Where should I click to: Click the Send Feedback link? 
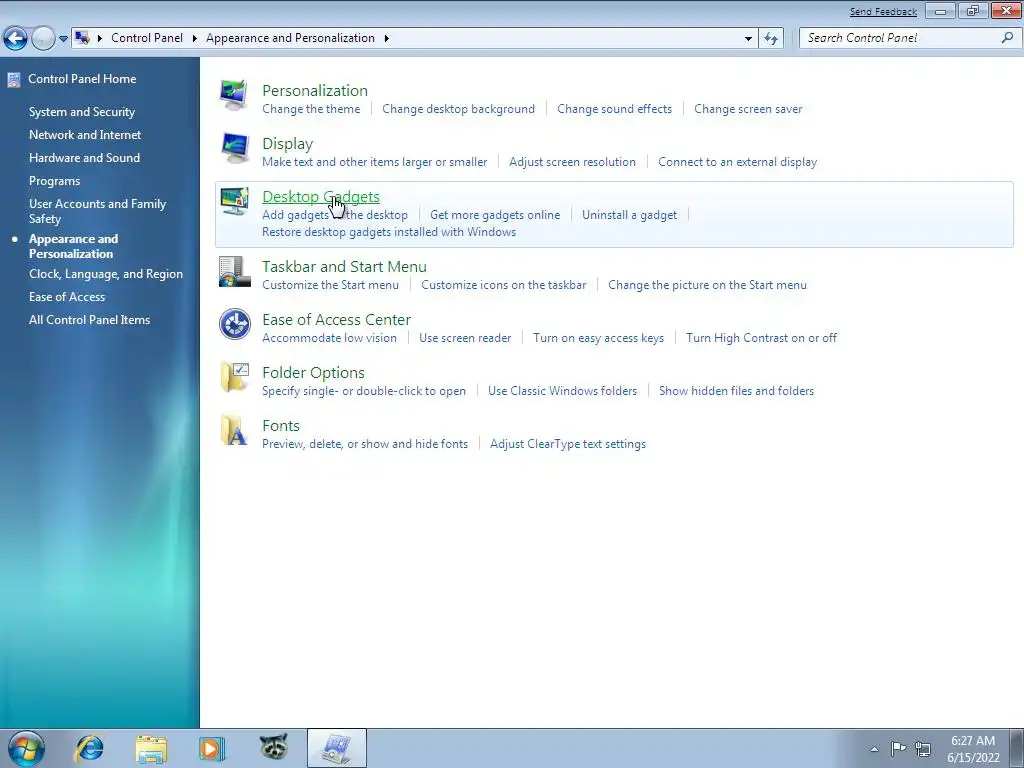point(883,12)
